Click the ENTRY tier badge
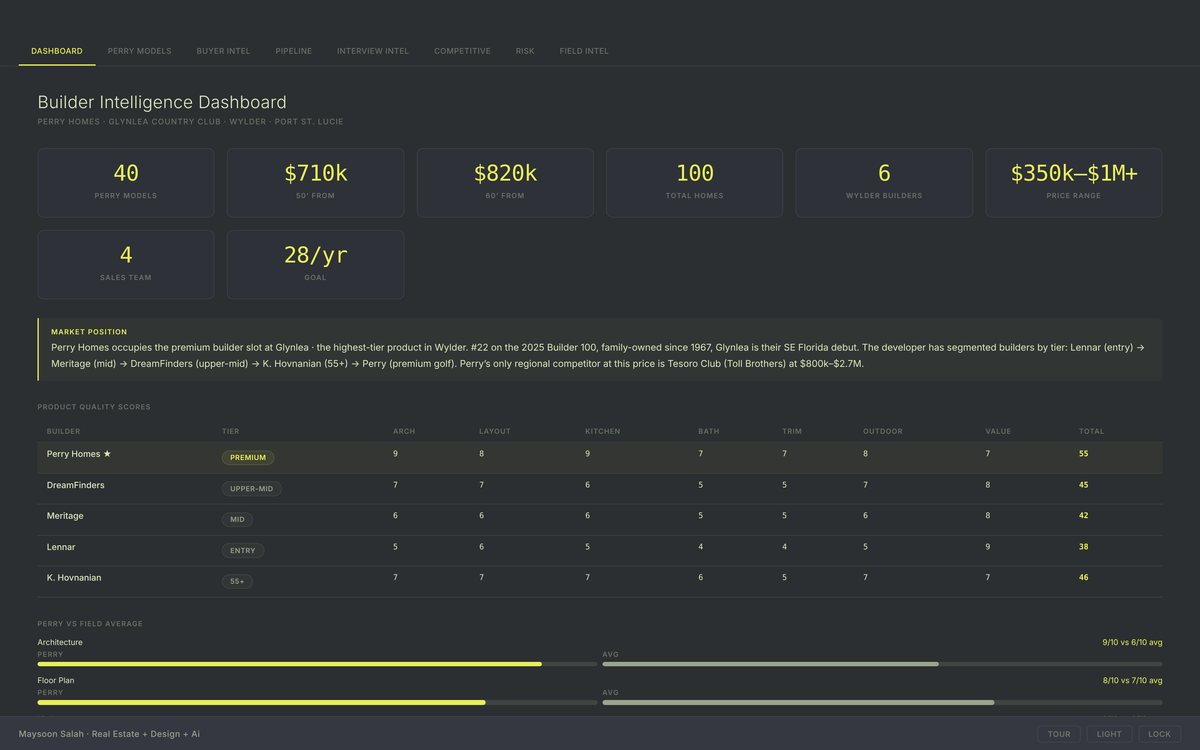The width and height of the screenshot is (1200, 750). pyautogui.click(x=243, y=550)
